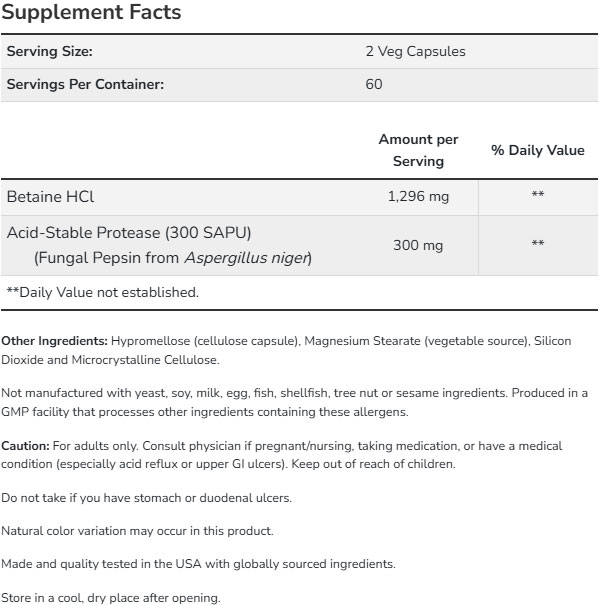Viewport: 599px width, 605px height.
Task: Click the Caution bold label
Action: point(25,446)
